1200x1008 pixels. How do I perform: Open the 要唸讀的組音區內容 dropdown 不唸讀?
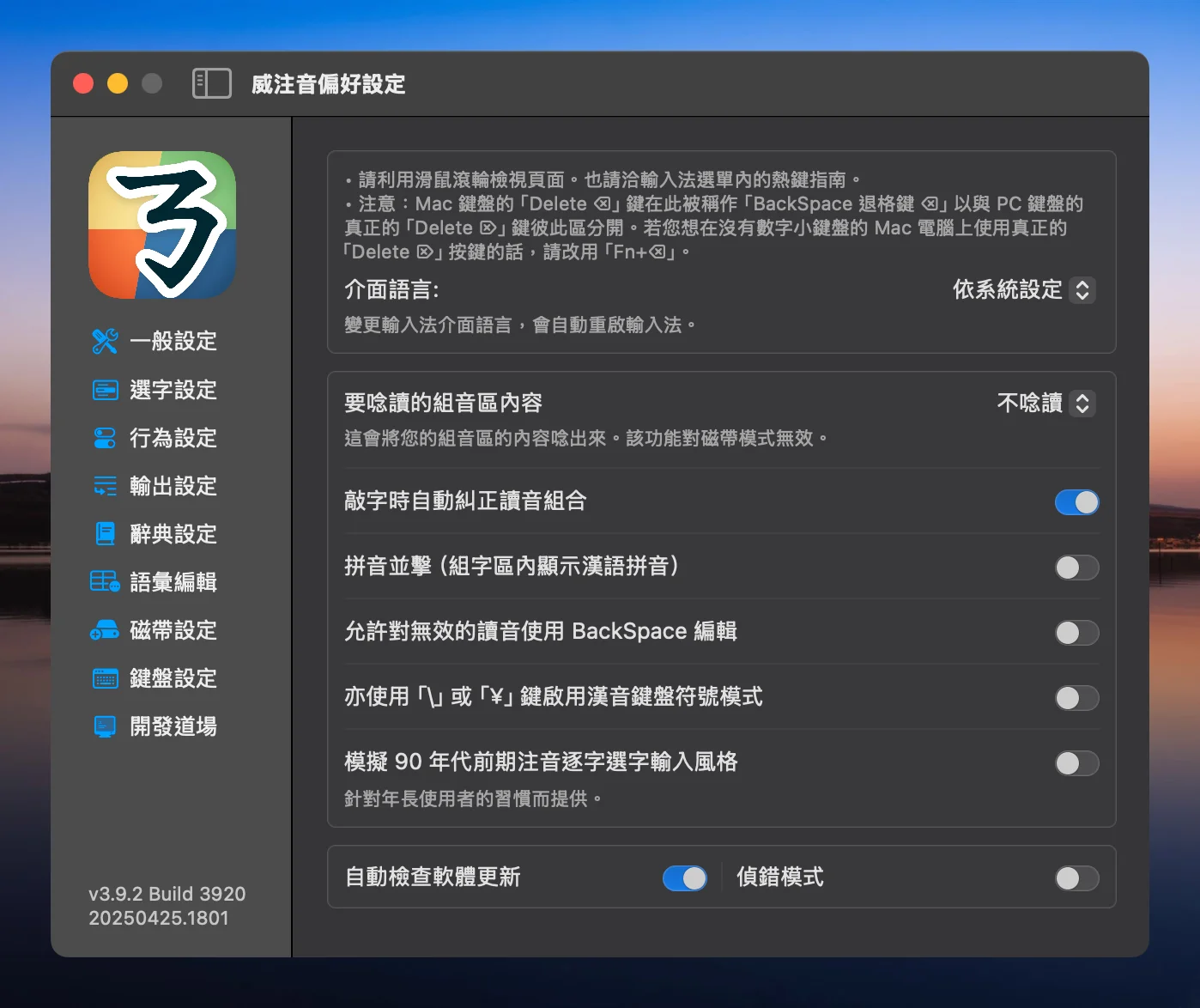[1045, 404]
